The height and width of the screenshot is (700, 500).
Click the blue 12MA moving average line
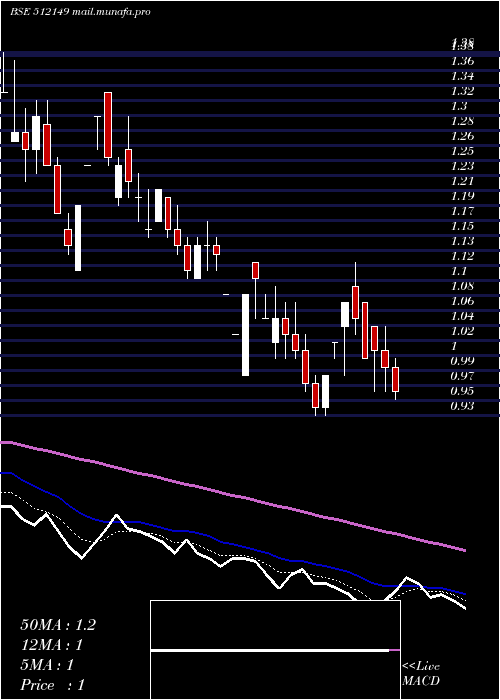pos(232,544)
